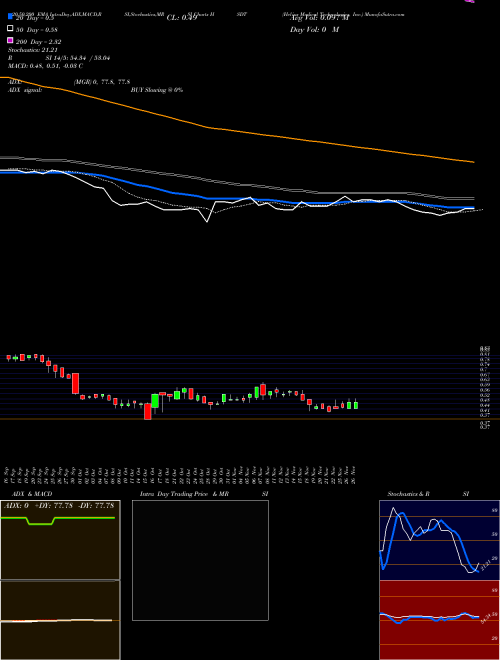Click the 'Intra Day Trading Price & MR' title
This screenshot has width=500, height=660.
tap(184, 494)
